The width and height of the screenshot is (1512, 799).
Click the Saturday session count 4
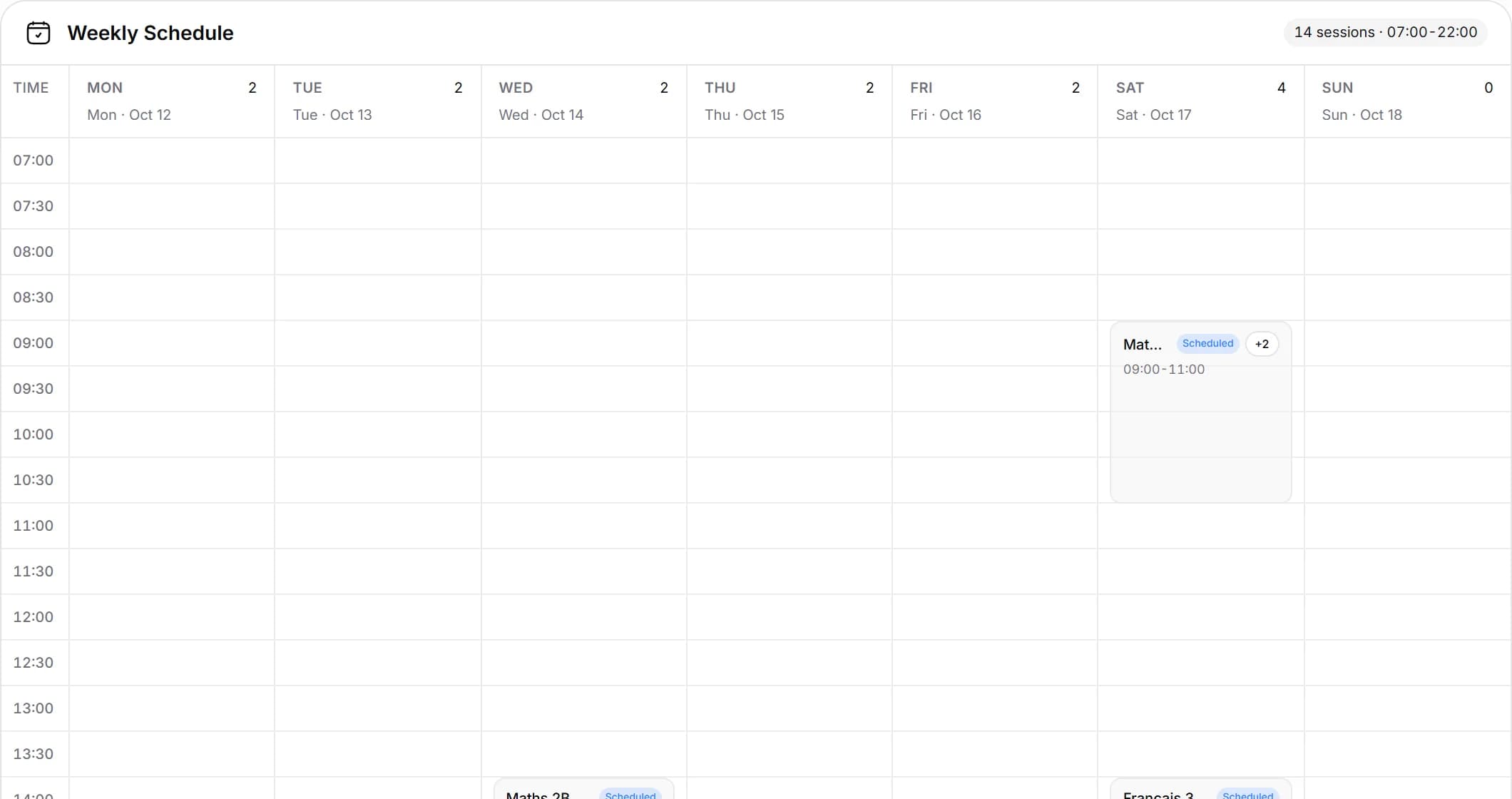click(1281, 88)
